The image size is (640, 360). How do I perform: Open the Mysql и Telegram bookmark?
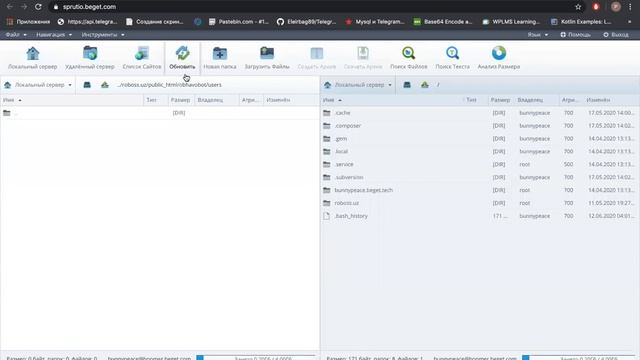click(375, 22)
